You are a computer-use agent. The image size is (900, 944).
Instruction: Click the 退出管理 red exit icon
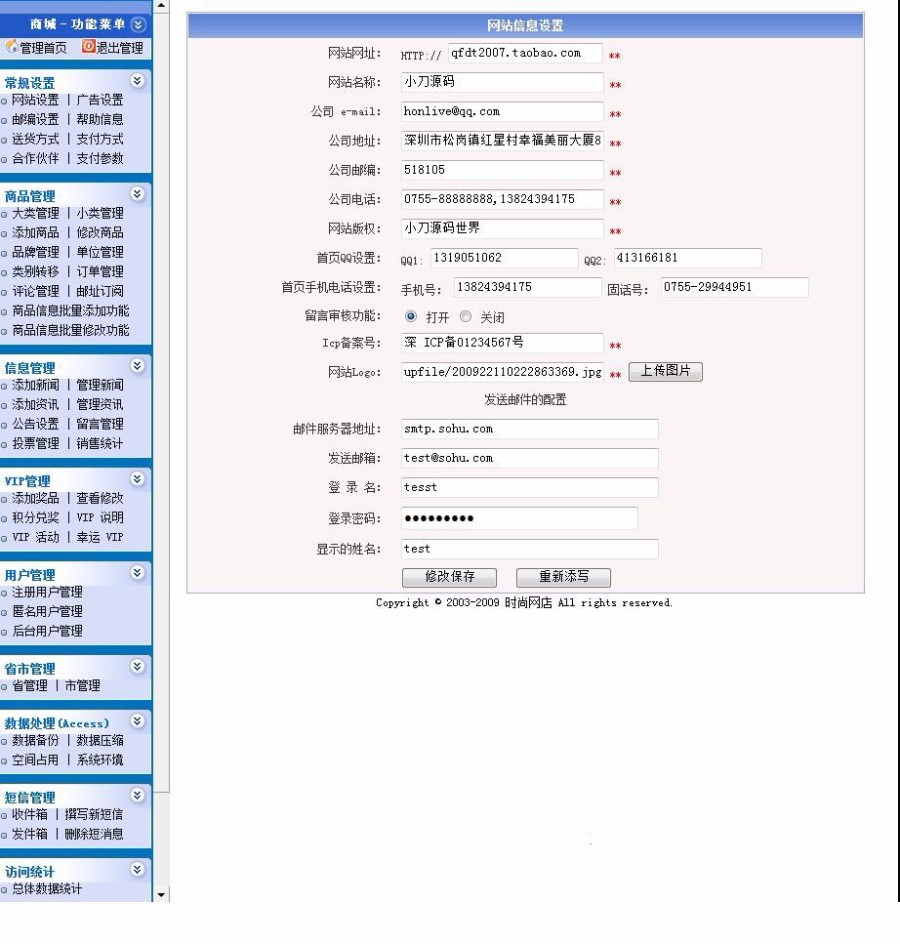[88, 46]
